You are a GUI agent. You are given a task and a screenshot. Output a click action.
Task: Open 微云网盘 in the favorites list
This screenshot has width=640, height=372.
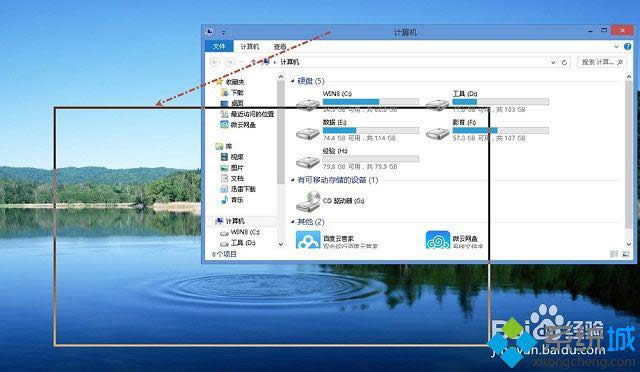tap(238, 125)
